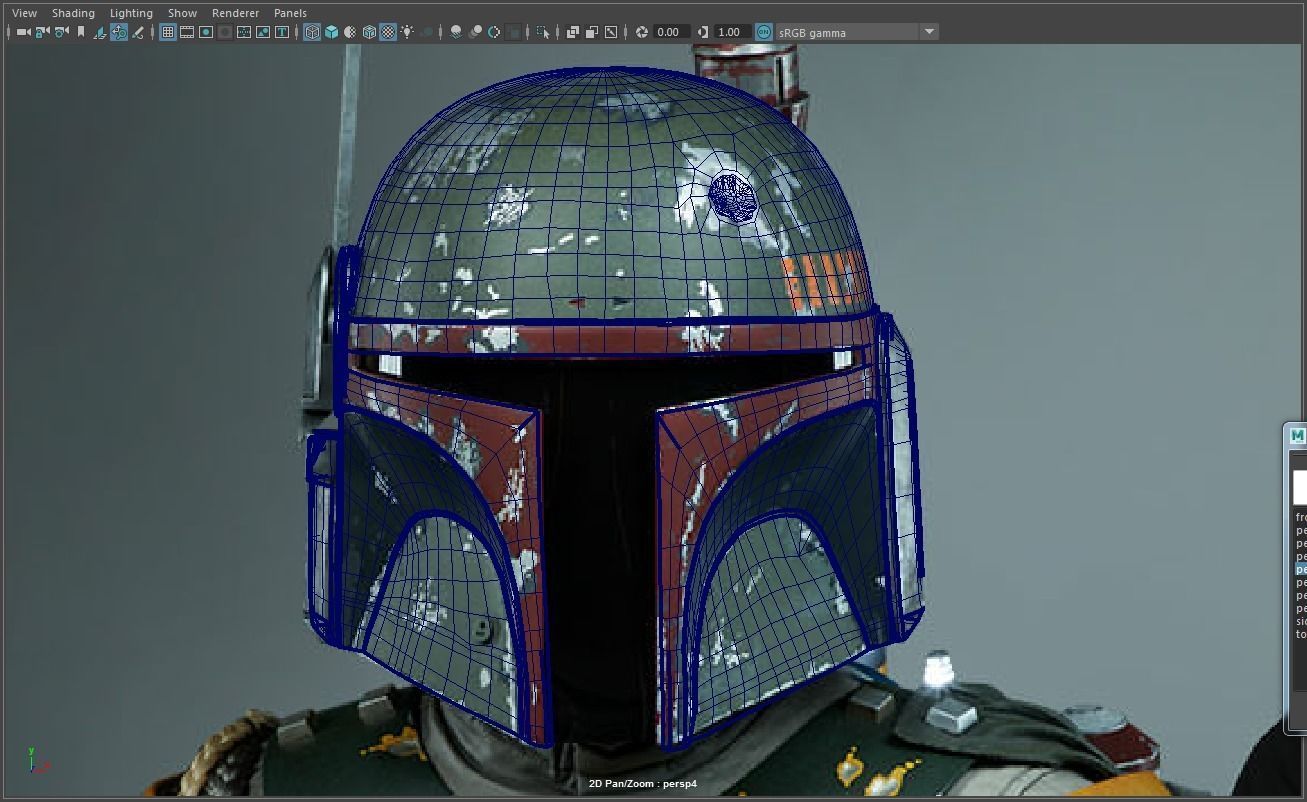Click the "2D Pan/Zoom : persp4" label
1307x802 pixels.
pyautogui.click(x=643, y=784)
